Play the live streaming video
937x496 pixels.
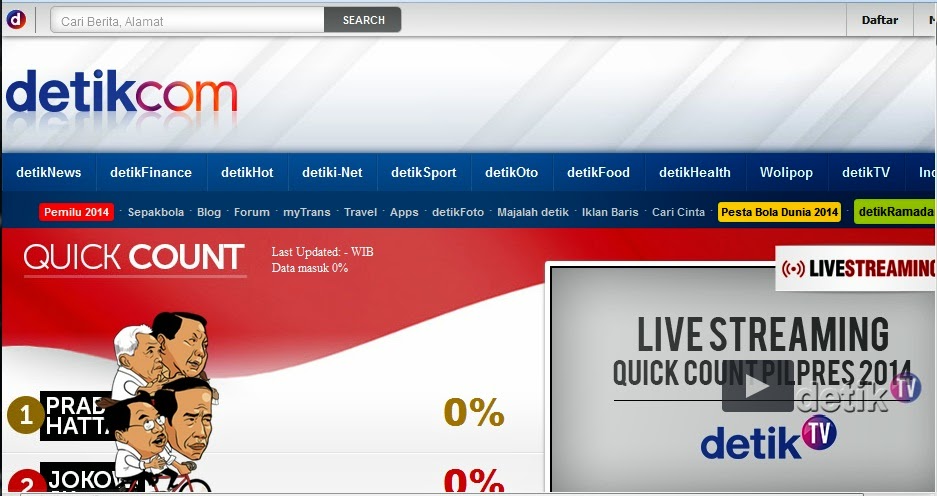757,386
